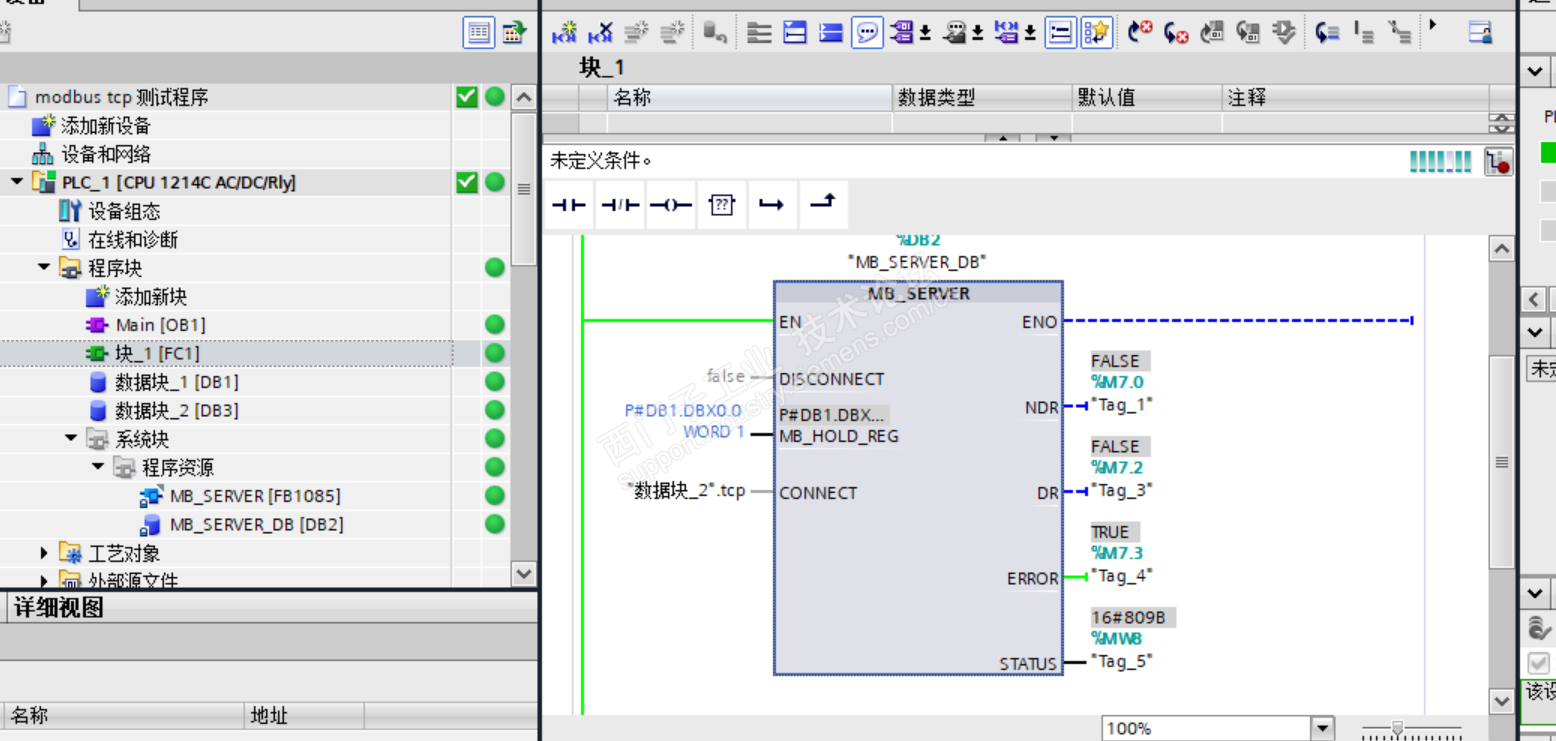
Task: Click the go to next error icon
Action: [1176, 33]
